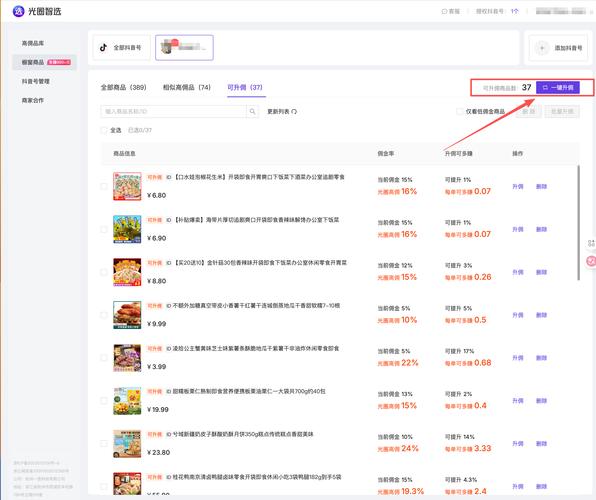Click ID icon of ¥19.99 product
596x500 pixels.
tap(169, 392)
